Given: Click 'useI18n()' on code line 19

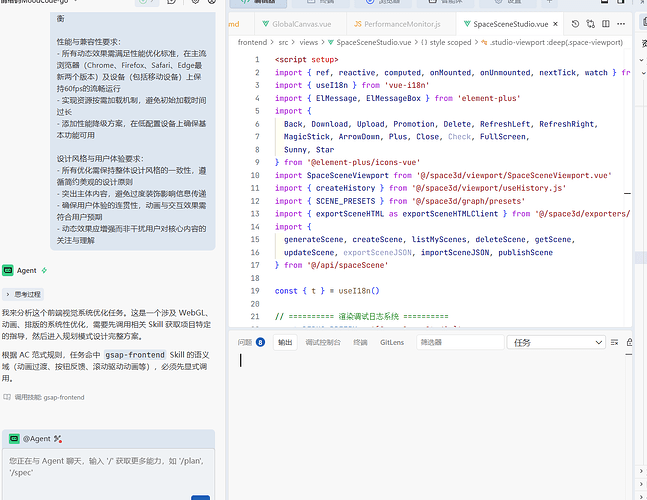Looking at the screenshot, I should (x=359, y=291).
